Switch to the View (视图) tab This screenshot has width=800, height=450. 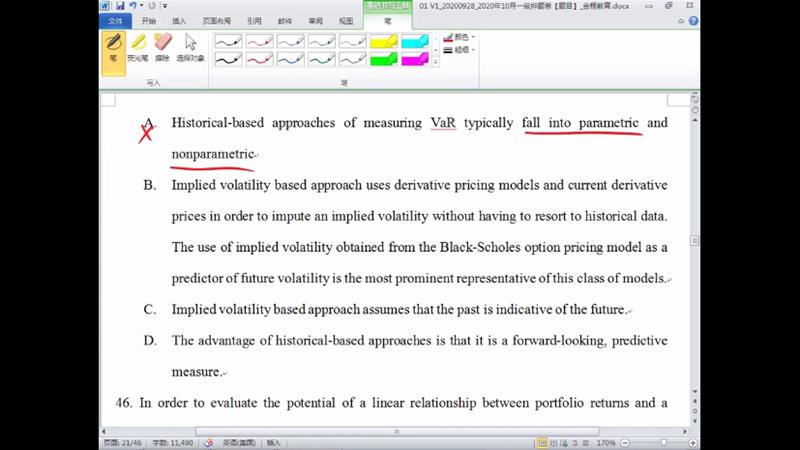point(346,21)
